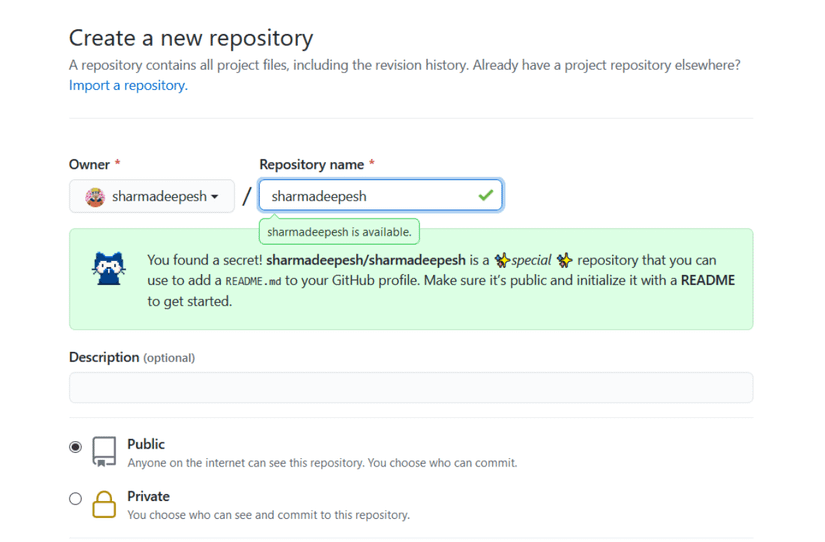Viewport: 825px width, 542px height.
Task: Select the Private radio button
Action: tap(75, 498)
